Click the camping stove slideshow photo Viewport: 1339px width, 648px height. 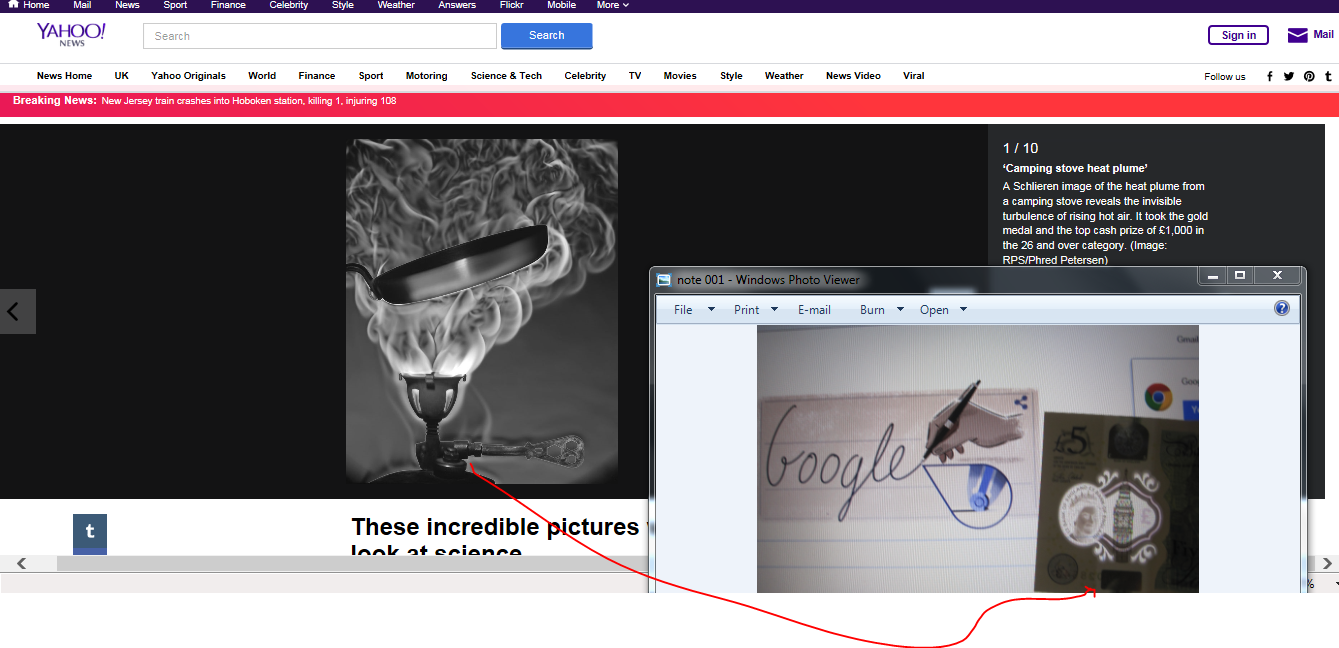(x=482, y=311)
